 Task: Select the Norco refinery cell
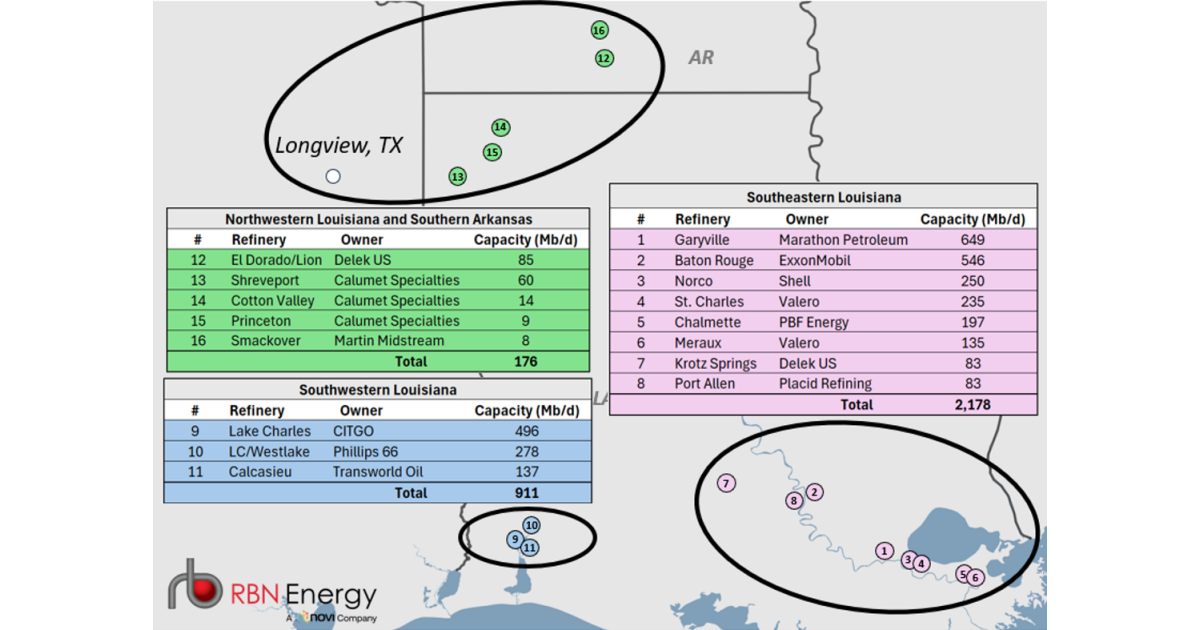coord(693,281)
